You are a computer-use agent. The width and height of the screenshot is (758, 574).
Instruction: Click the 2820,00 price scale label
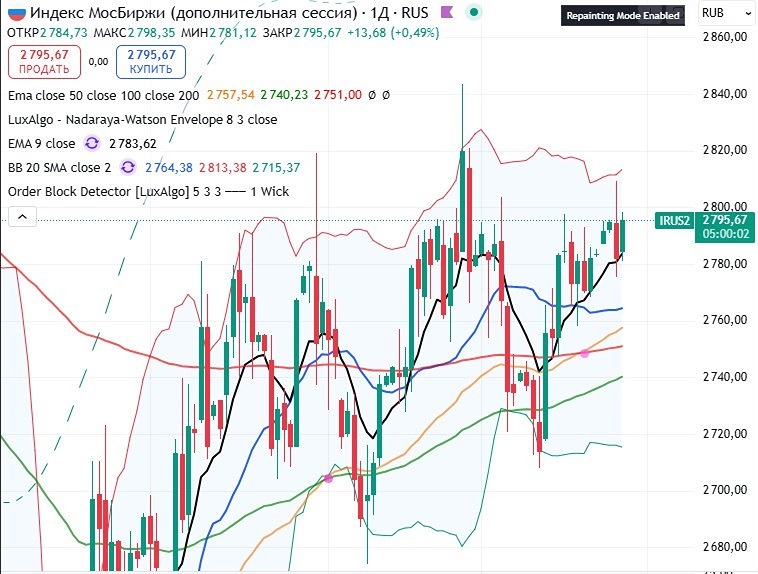[725, 150]
